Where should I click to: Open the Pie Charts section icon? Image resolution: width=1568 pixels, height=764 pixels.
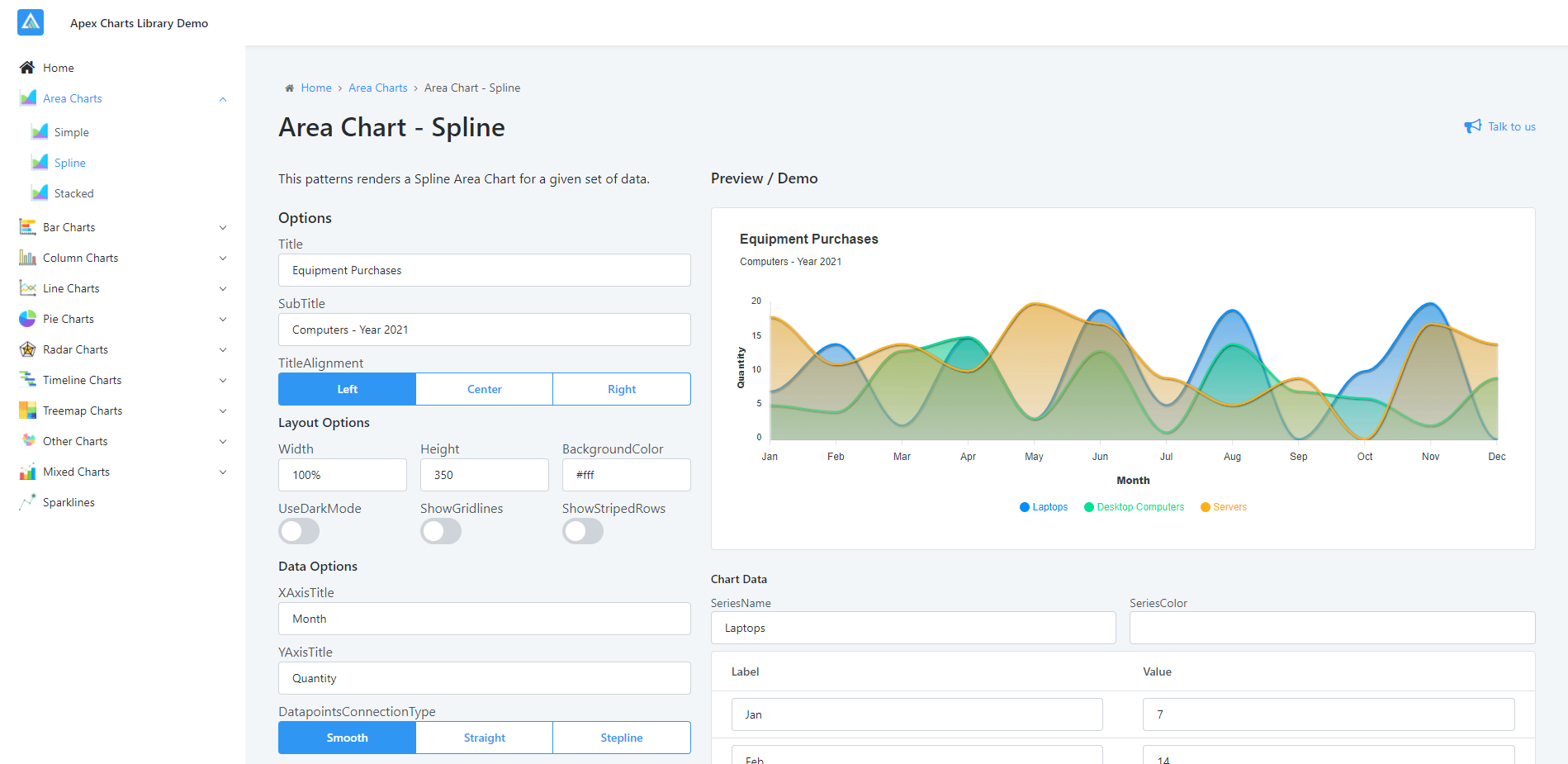[x=27, y=318]
